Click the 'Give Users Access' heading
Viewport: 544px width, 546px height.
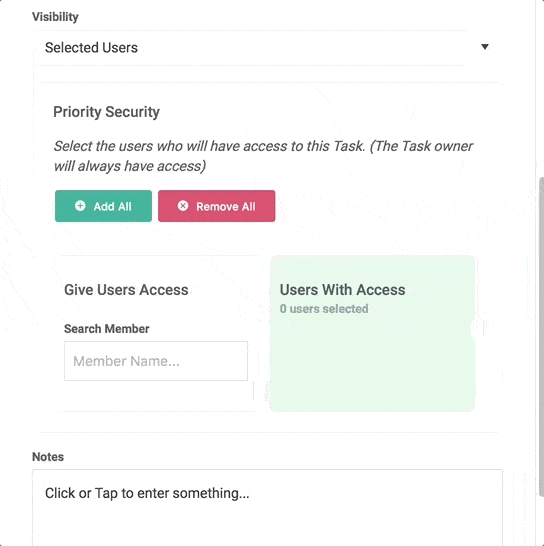coord(126,290)
